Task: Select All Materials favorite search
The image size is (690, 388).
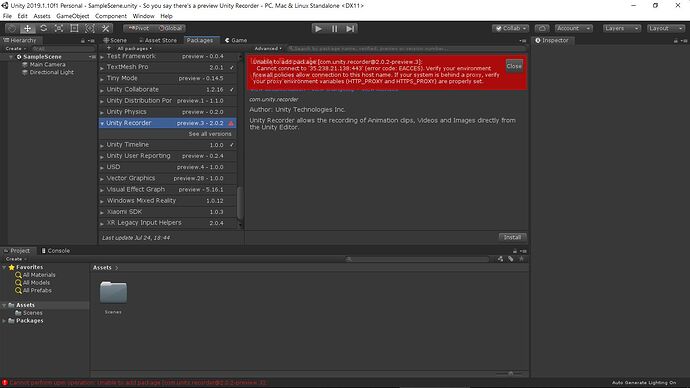Action: (39, 275)
